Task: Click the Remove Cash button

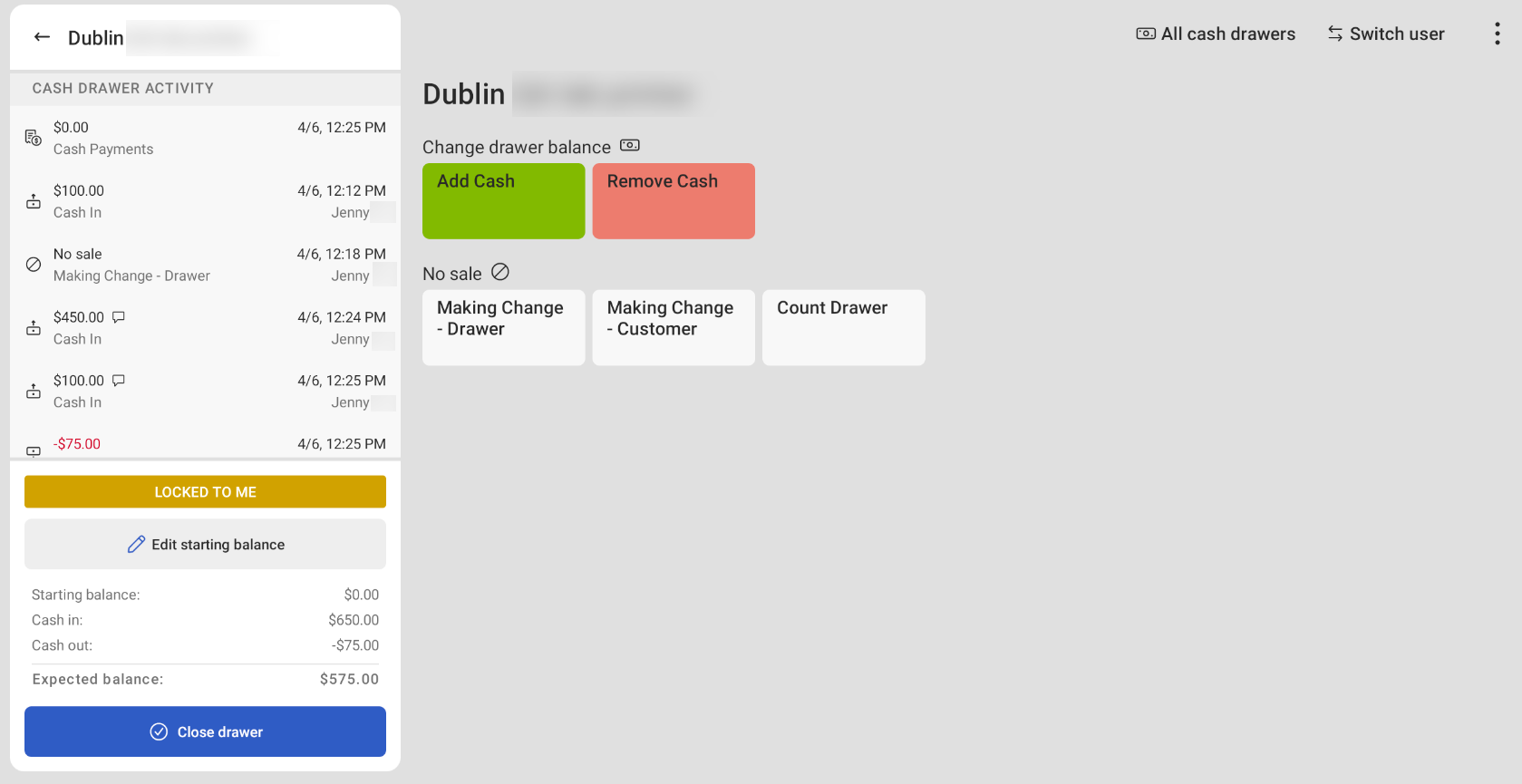Action: [x=674, y=201]
